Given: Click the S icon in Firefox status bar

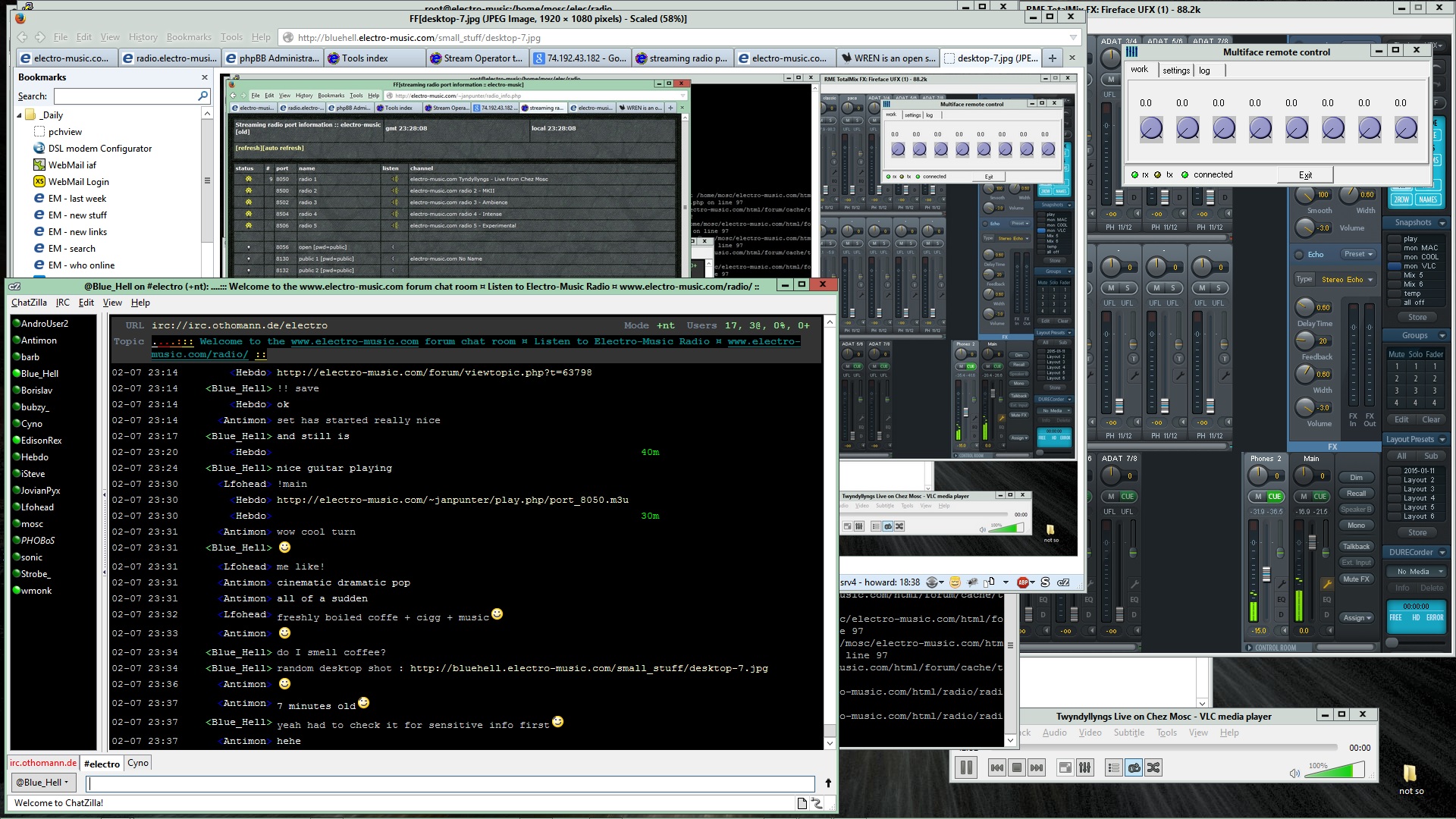Looking at the screenshot, I should click(x=1045, y=582).
